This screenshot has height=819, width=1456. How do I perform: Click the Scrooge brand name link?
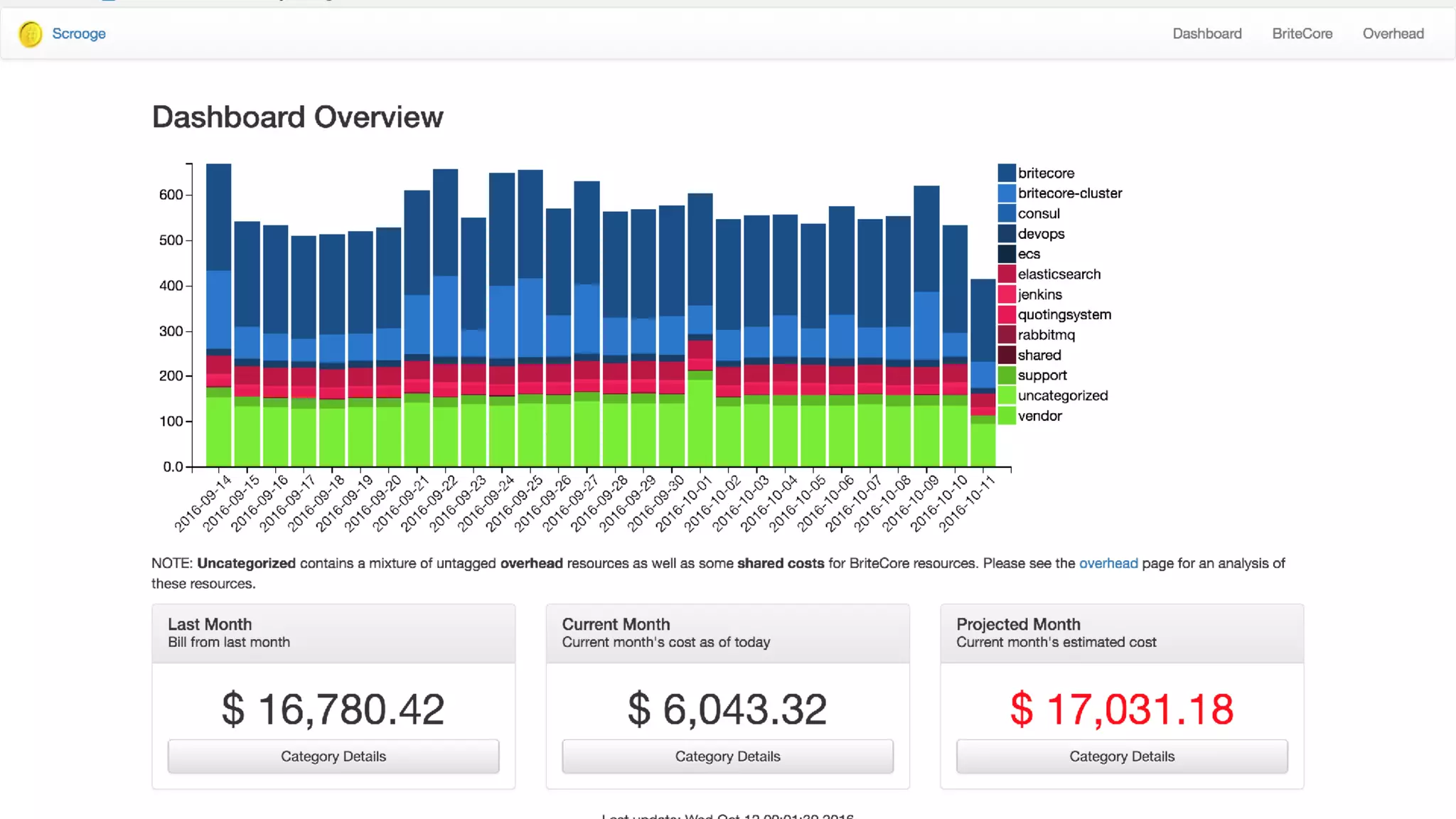[x=79, y=33]
